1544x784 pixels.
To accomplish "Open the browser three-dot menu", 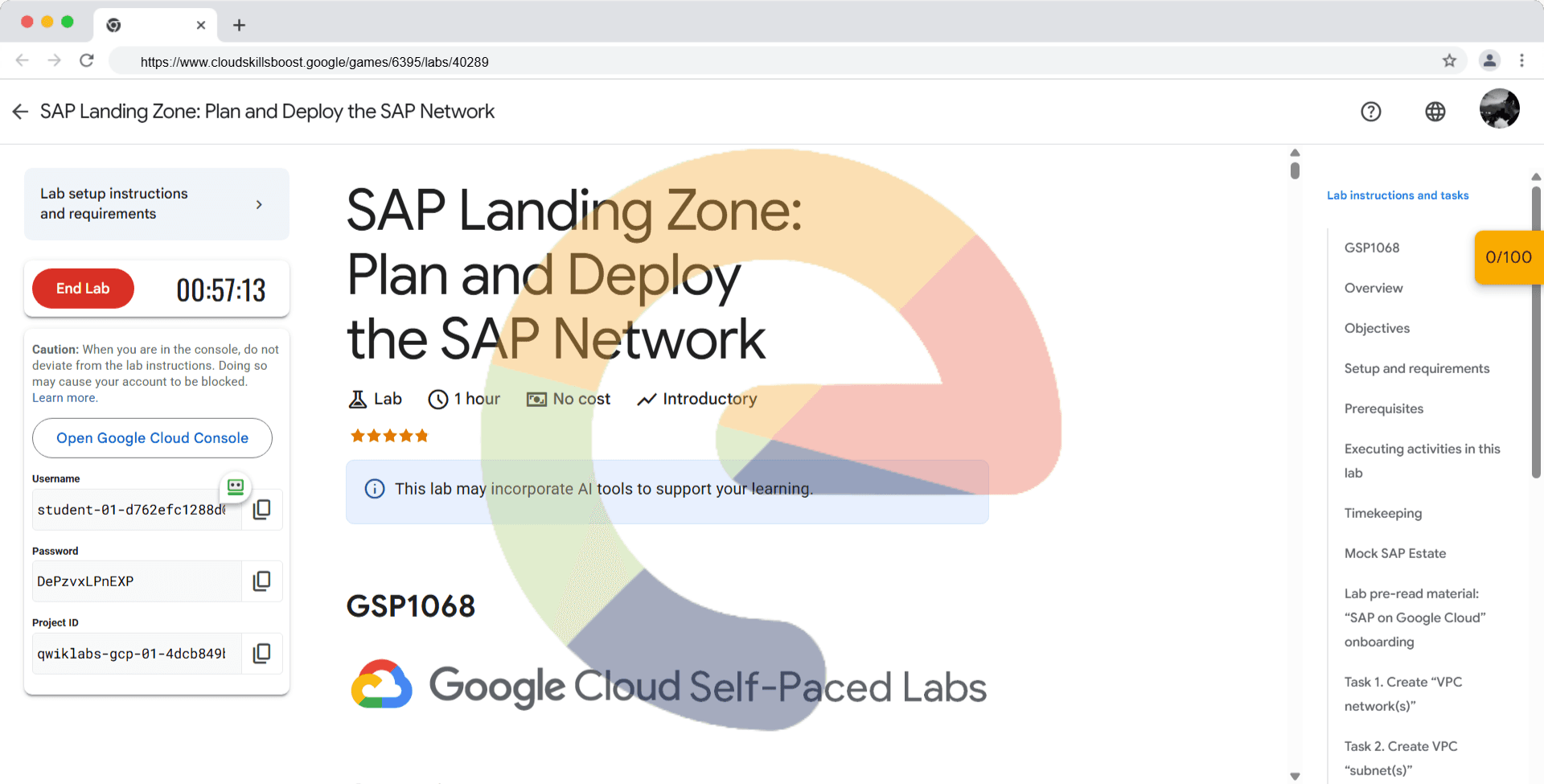I will tap(1521, 61).
